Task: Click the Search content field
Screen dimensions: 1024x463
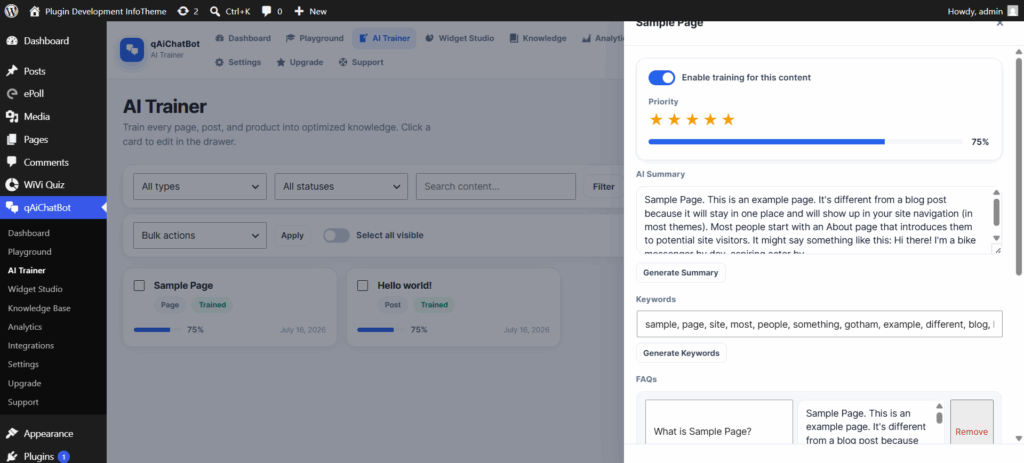Action: point(496,186)
